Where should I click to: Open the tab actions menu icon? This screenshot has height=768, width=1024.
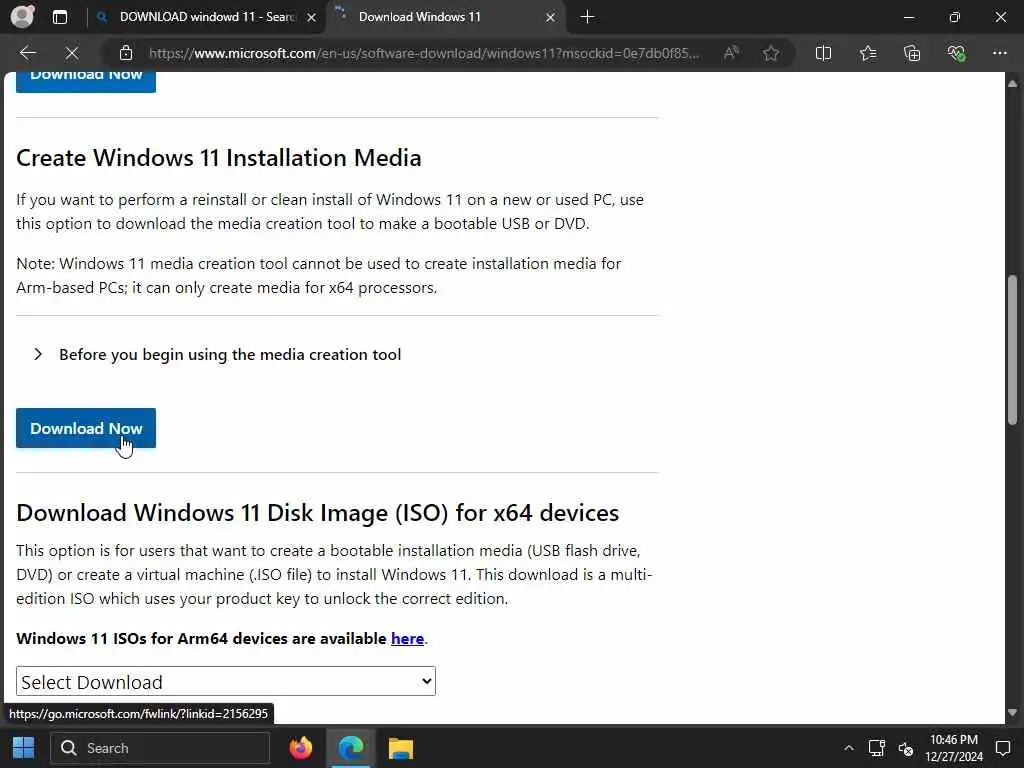point(59,17)
